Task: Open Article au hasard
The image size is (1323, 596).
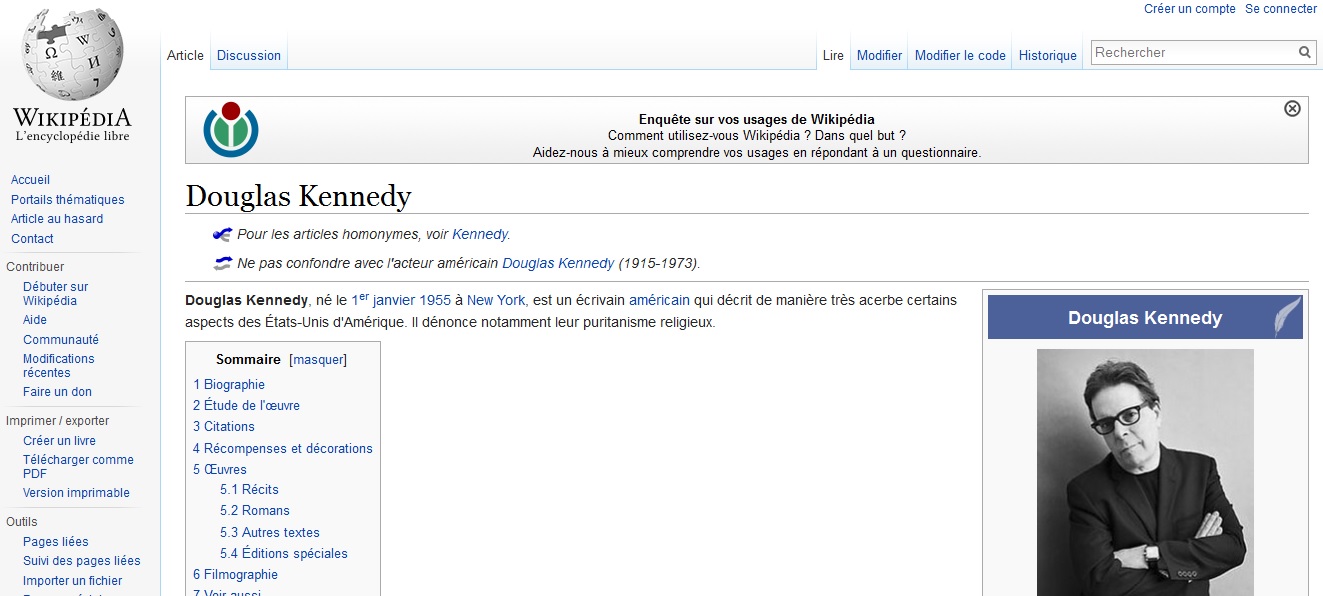Action: [57, 219]
